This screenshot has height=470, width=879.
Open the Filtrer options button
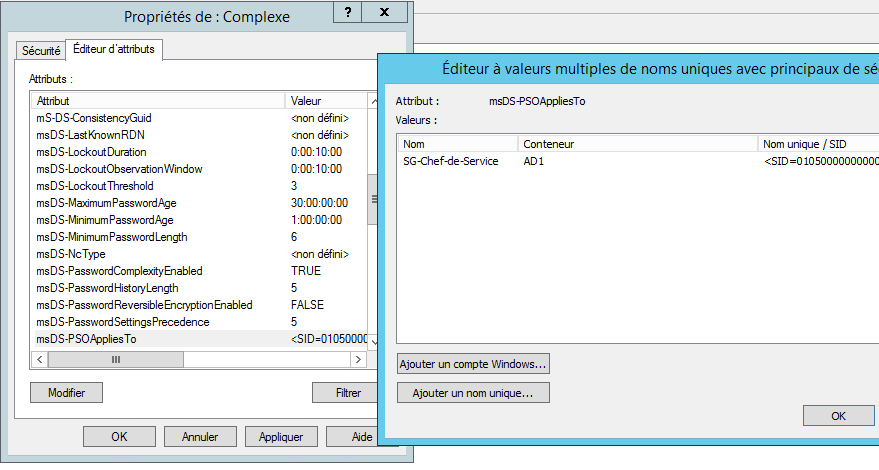tap(348, 393)
